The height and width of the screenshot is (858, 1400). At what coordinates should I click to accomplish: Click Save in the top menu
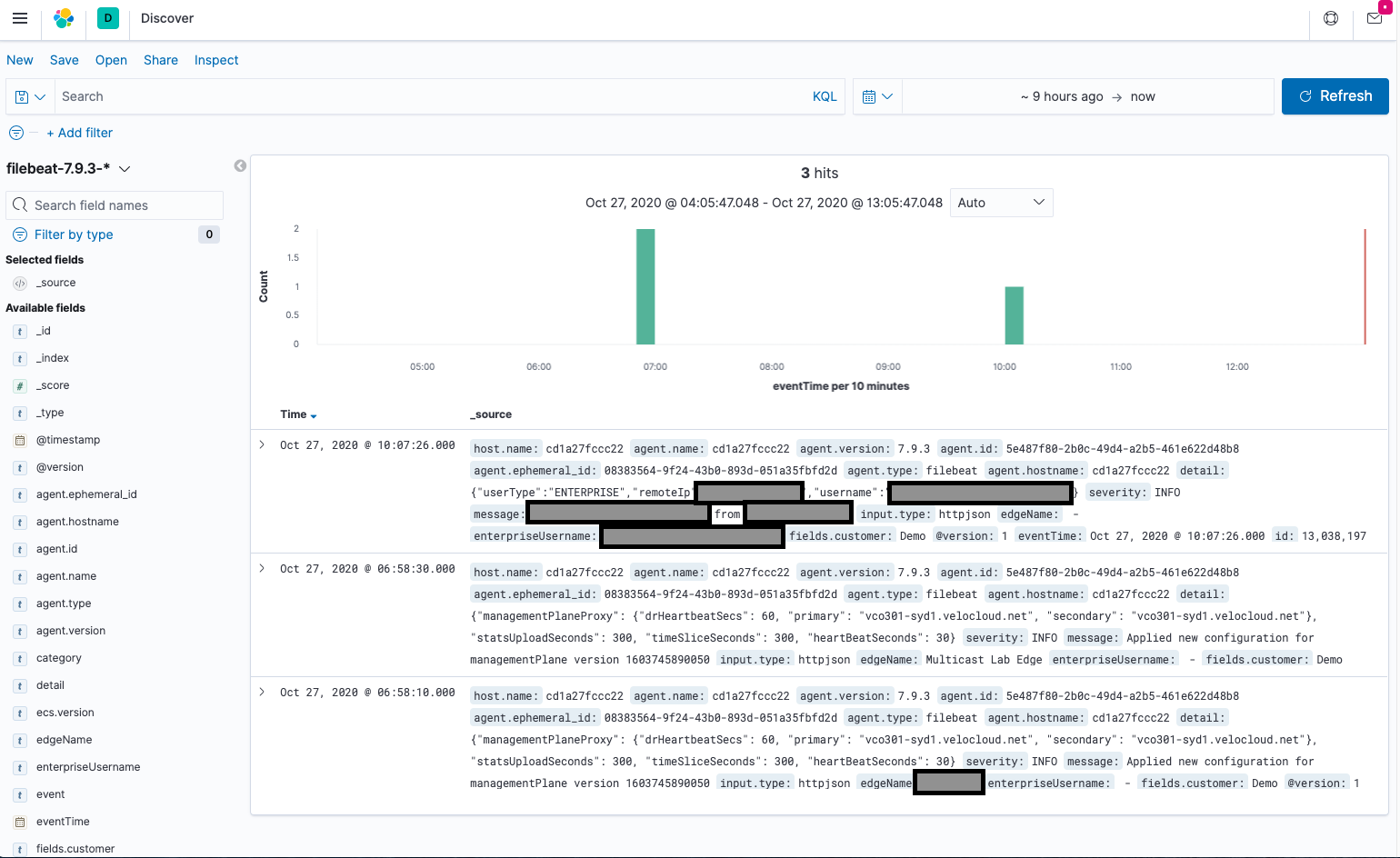point(65,60)
